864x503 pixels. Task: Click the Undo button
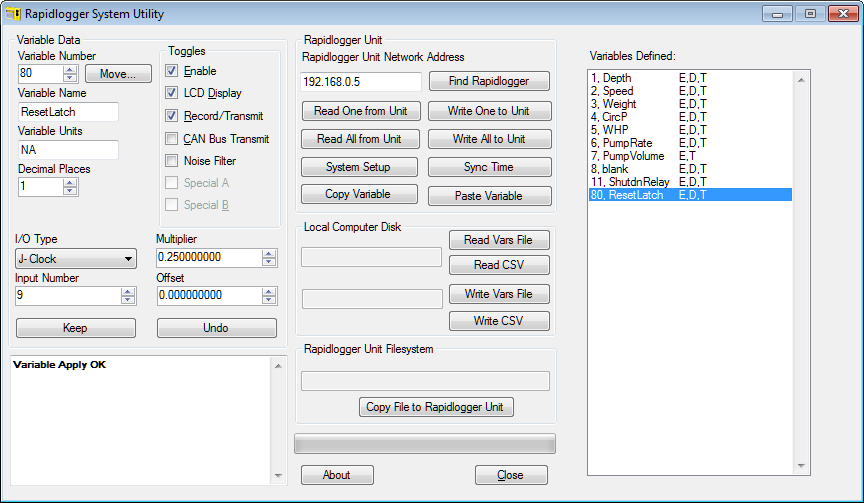click(x=217, y=328)
